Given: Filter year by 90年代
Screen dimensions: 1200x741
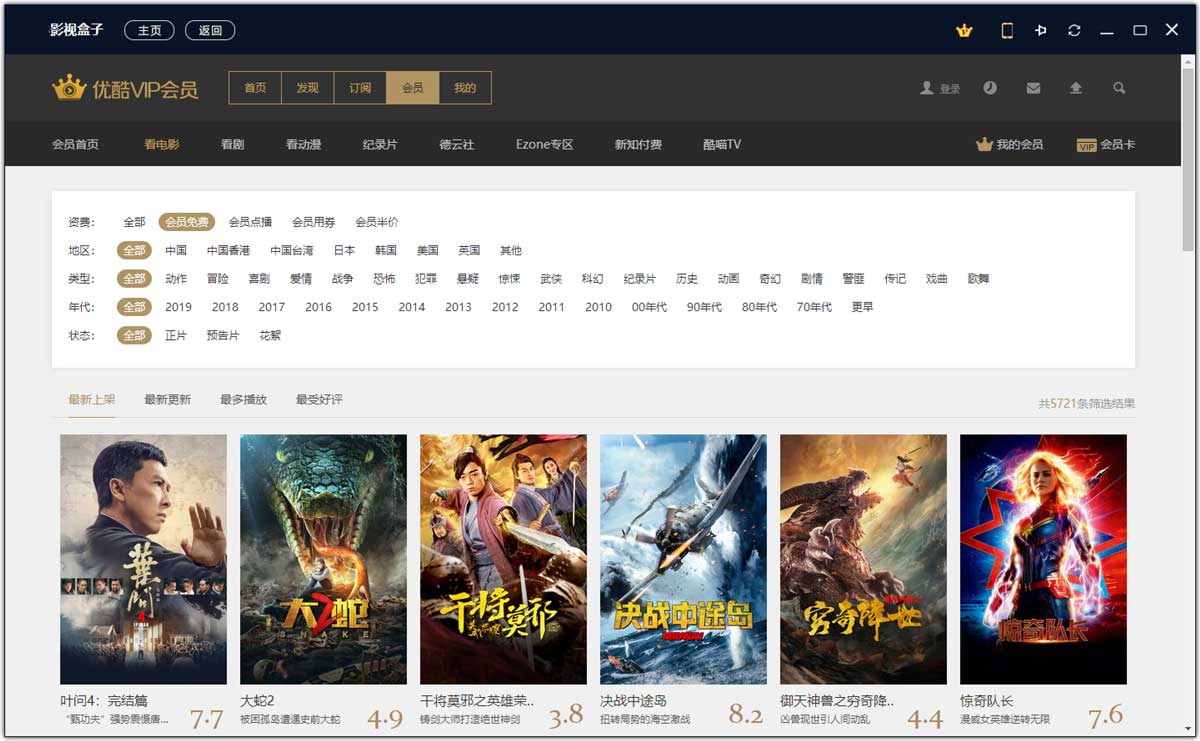Looking at the screenshot, I should [x=704, y=307].
